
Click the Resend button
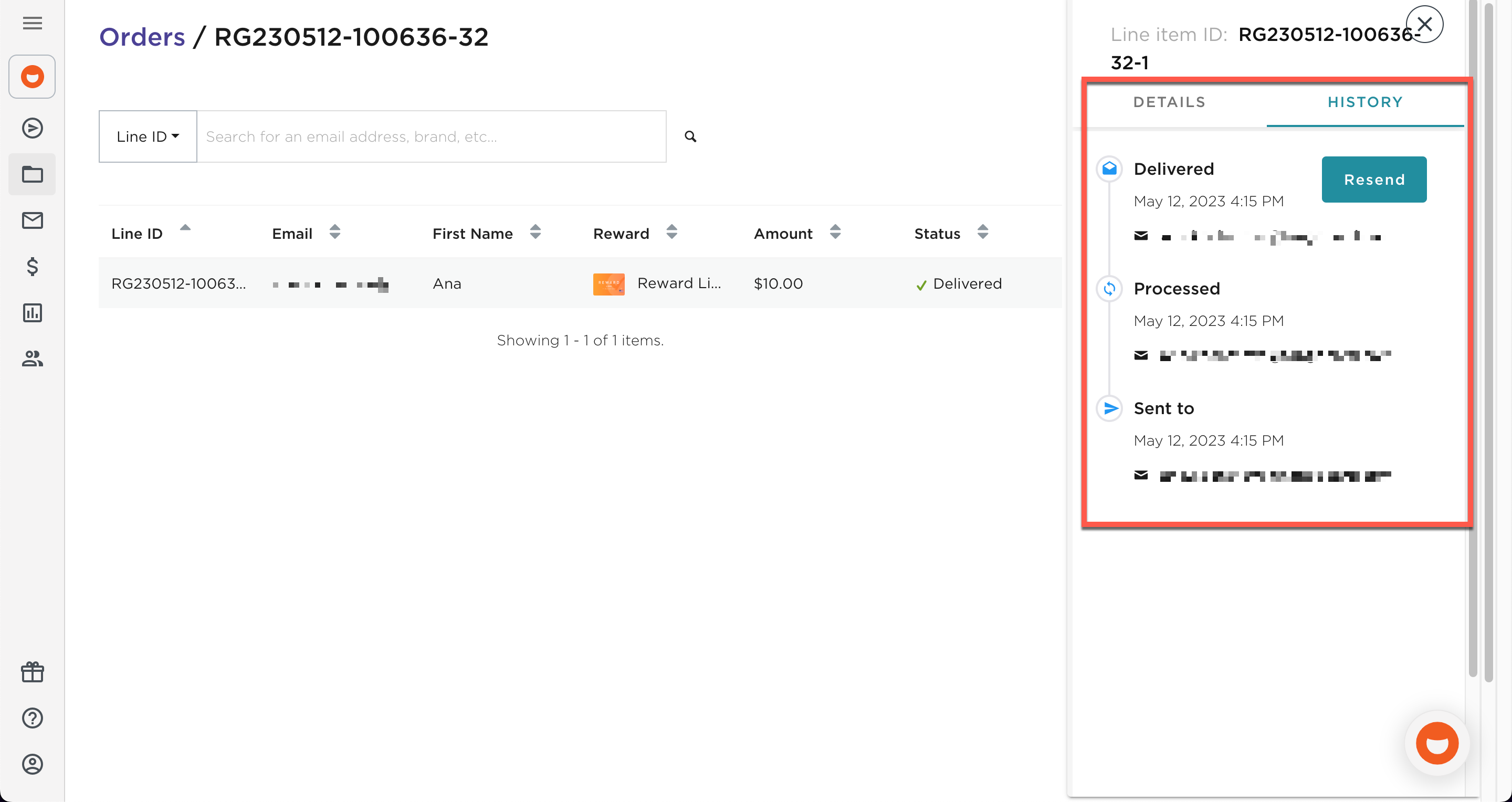[x=1373, y=180]
